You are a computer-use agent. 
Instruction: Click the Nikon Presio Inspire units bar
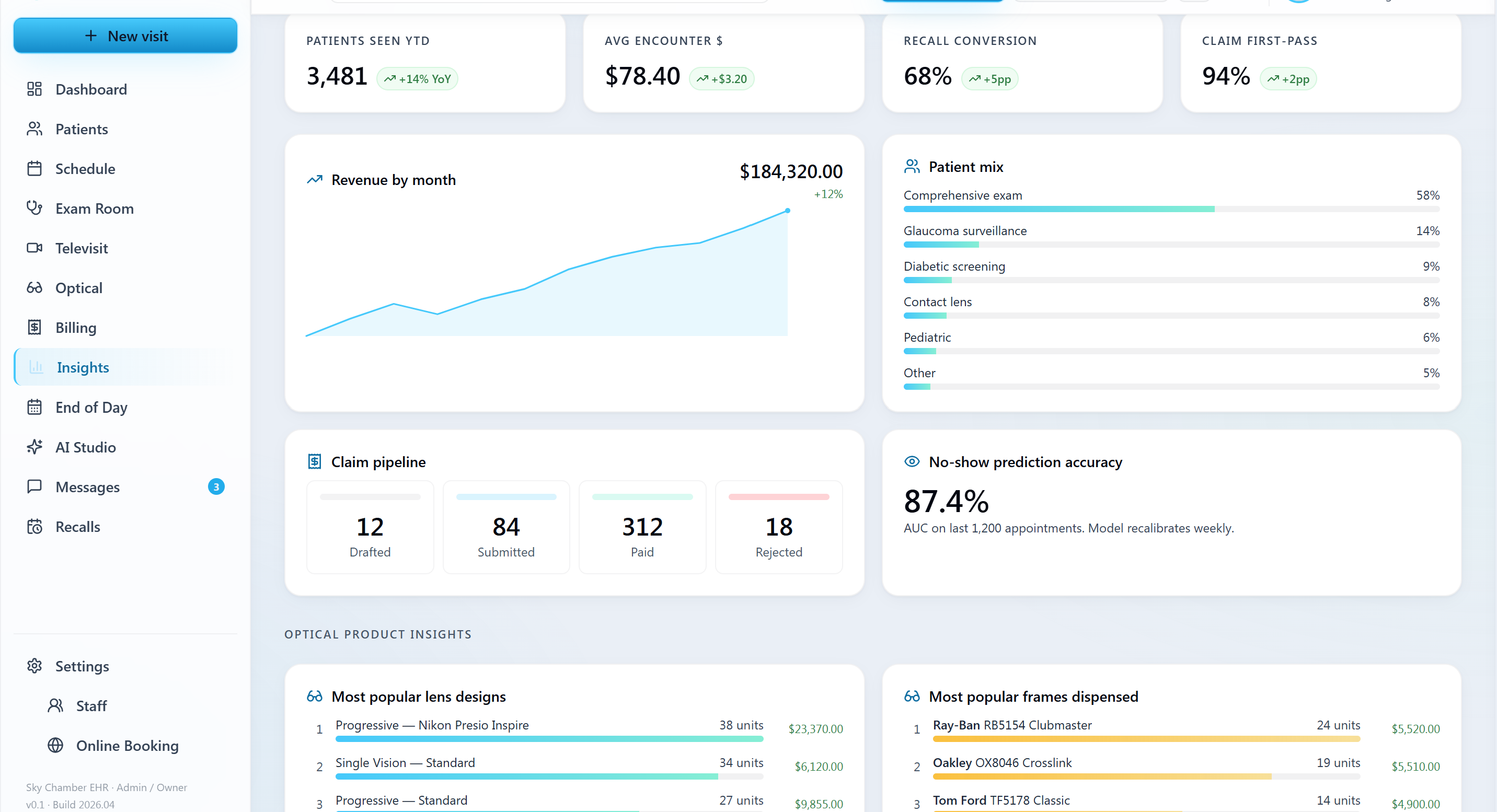coord(549,739)
